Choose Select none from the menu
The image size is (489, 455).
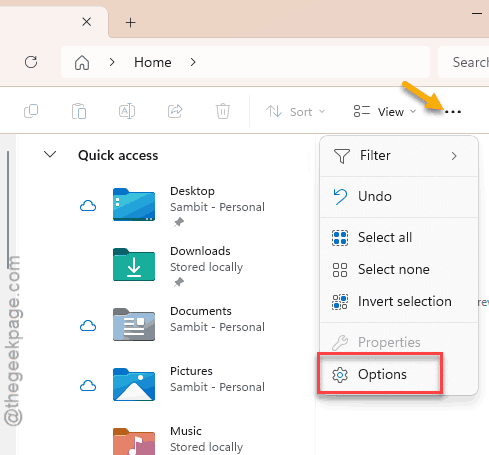[x=399, y=270]
